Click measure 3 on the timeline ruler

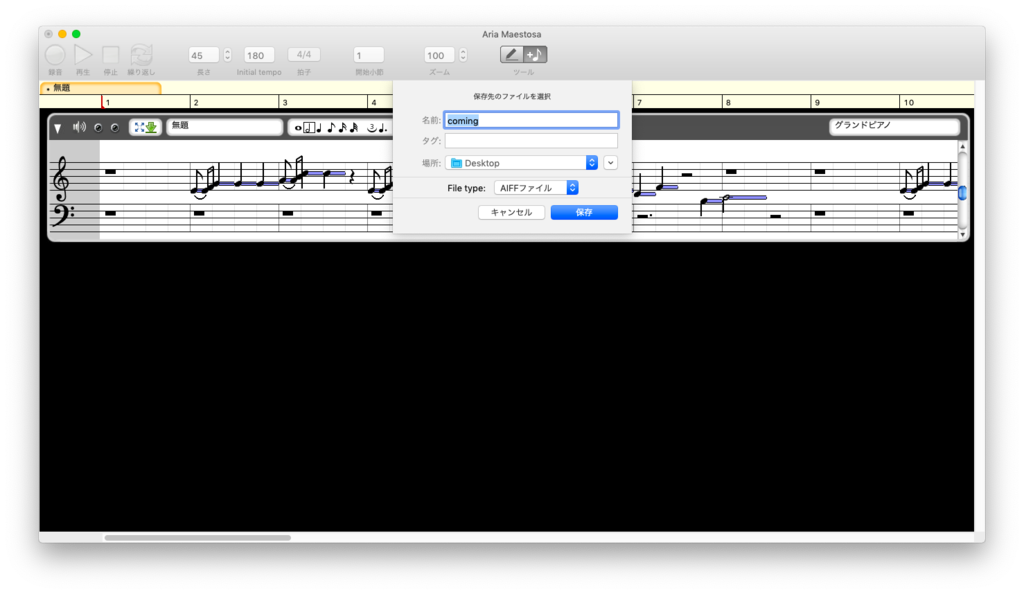(285, 102)
